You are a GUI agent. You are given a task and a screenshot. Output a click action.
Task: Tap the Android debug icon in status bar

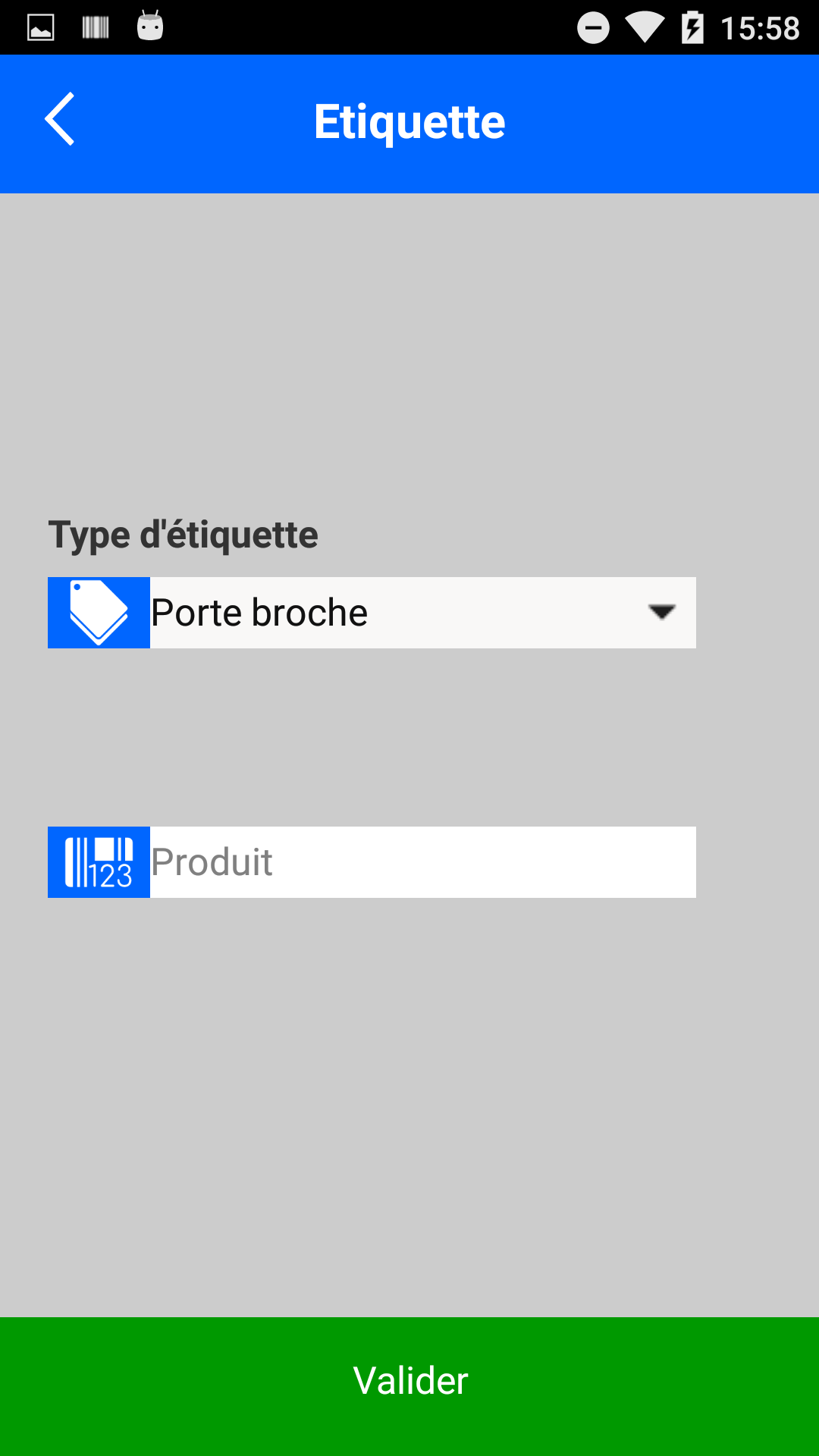coord(150,27)
